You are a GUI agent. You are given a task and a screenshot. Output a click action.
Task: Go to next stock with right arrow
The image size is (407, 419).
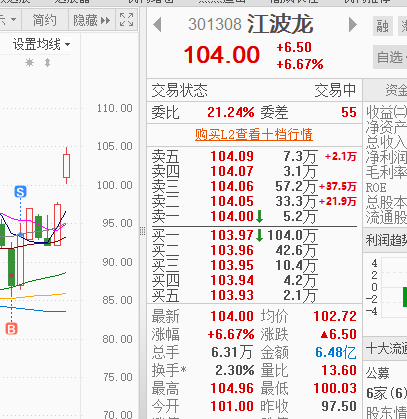click(x=352, y=25)
